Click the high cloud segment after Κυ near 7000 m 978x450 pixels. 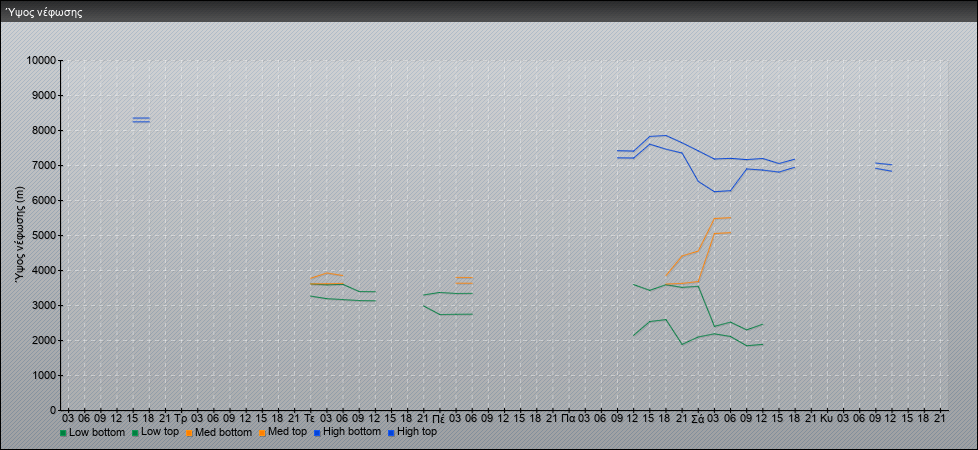point(884,167)
